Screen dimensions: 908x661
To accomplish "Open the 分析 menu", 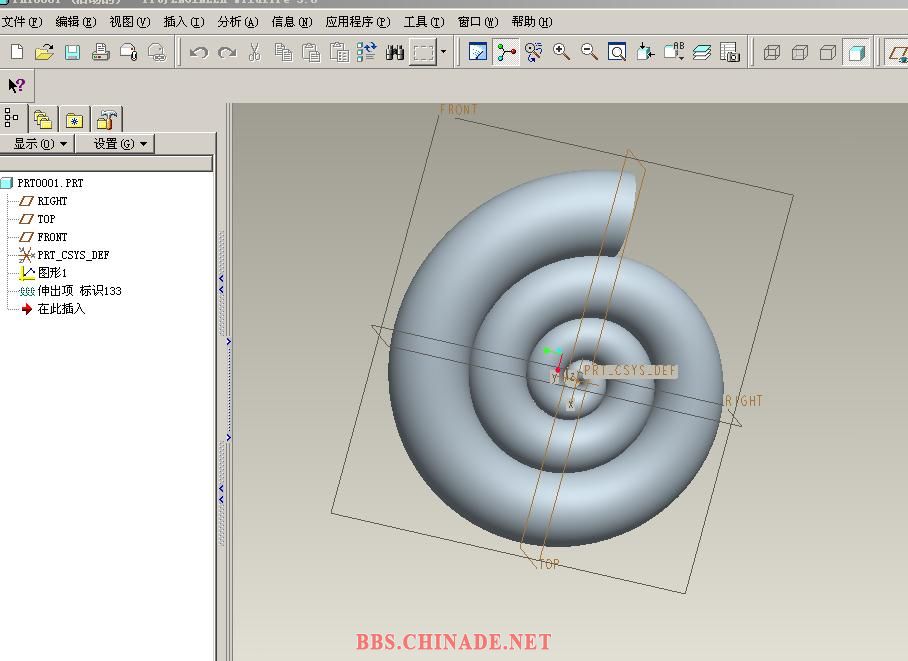I will point(237,21).
